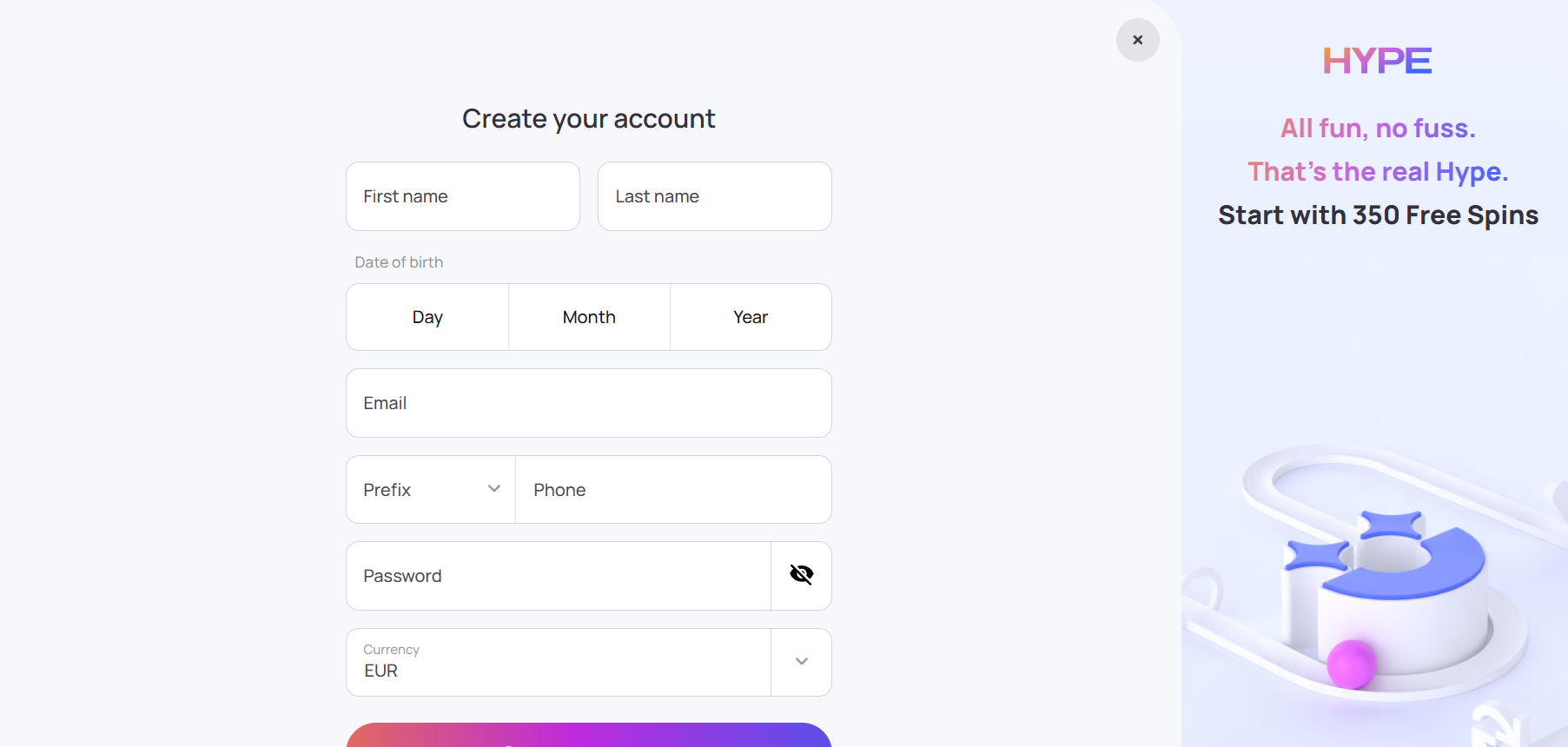Click the pink ball illustration
This screenshot has height=747, width=1568.
1352,664
